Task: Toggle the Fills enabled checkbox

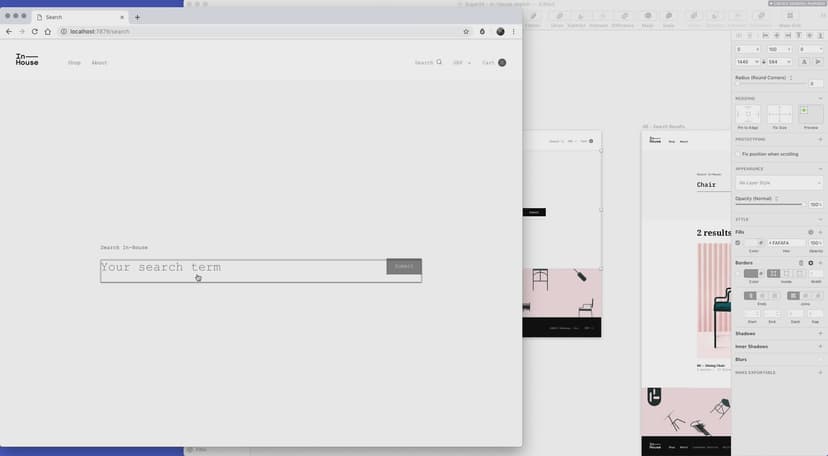Action: pyautogui.click(x=739, y=243)
